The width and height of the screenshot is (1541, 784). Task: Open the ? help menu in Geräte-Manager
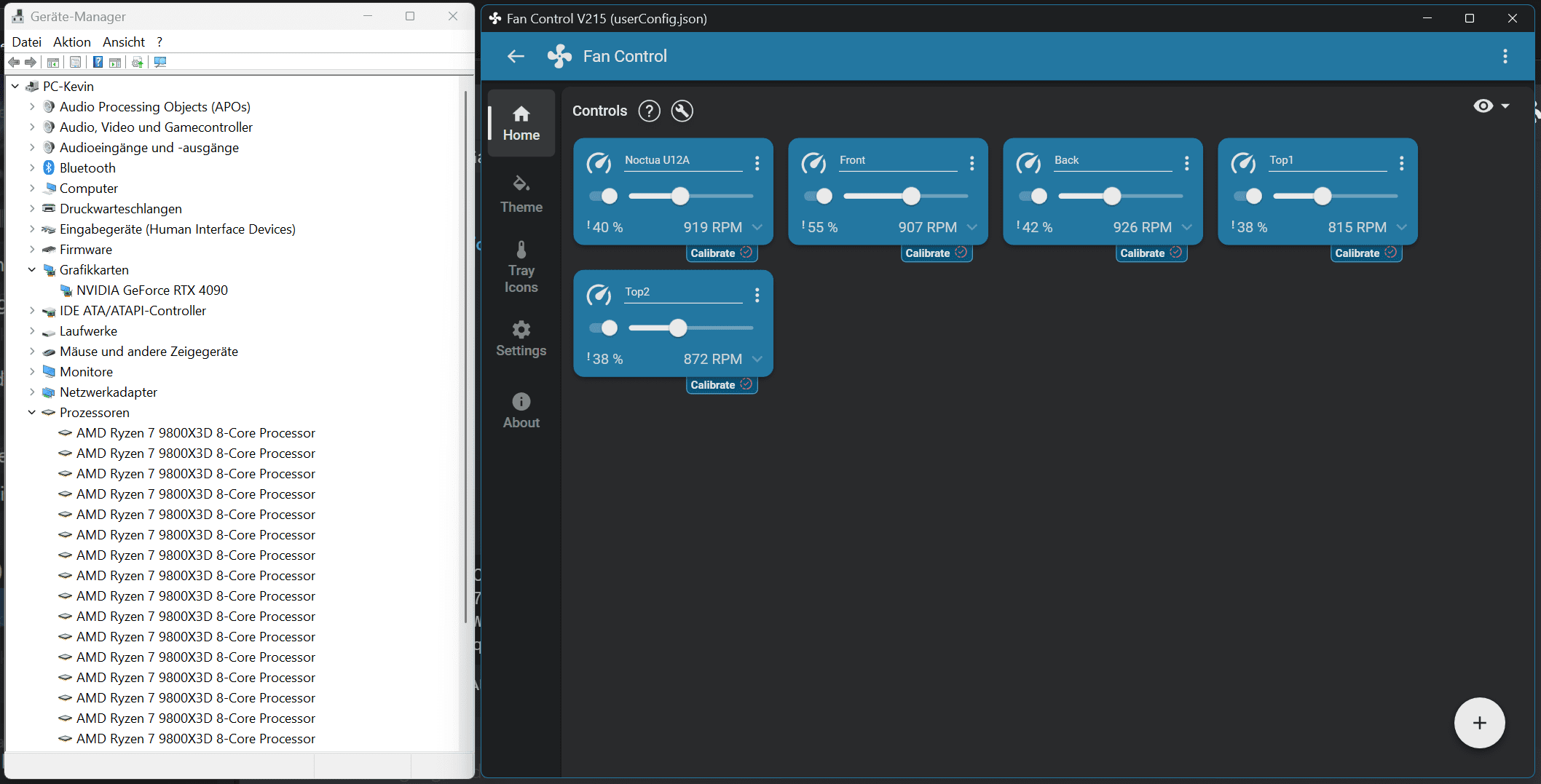tap(159, 42)
